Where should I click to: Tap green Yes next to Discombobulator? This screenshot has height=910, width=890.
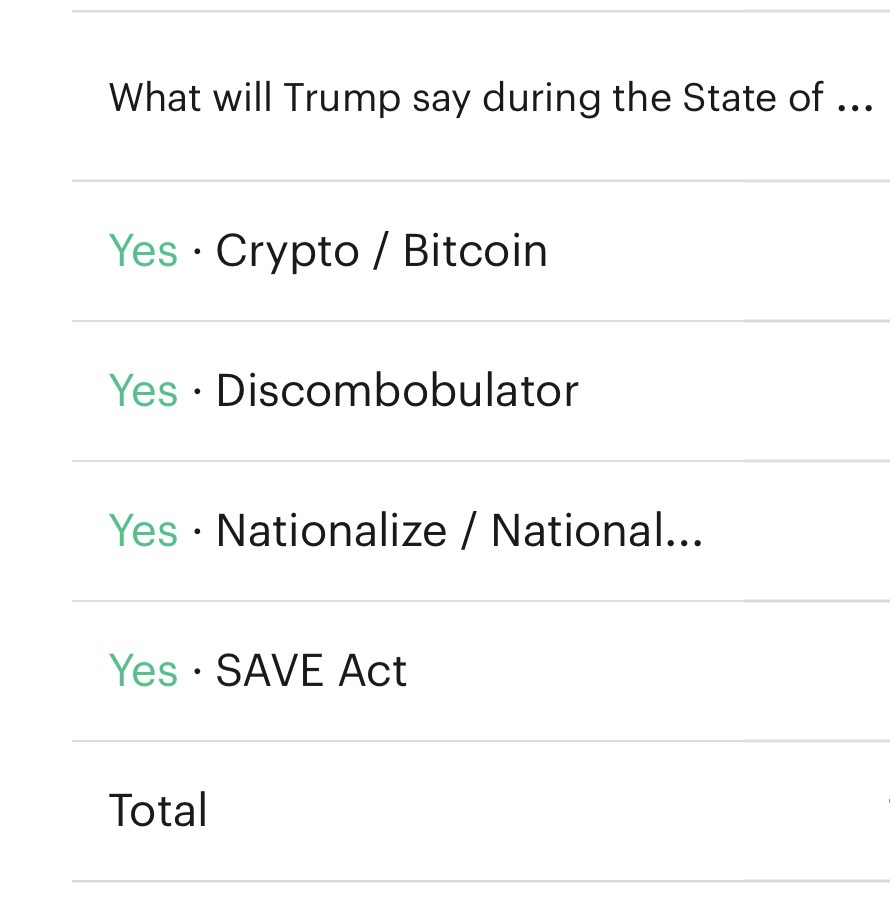(x=143, y=391)
